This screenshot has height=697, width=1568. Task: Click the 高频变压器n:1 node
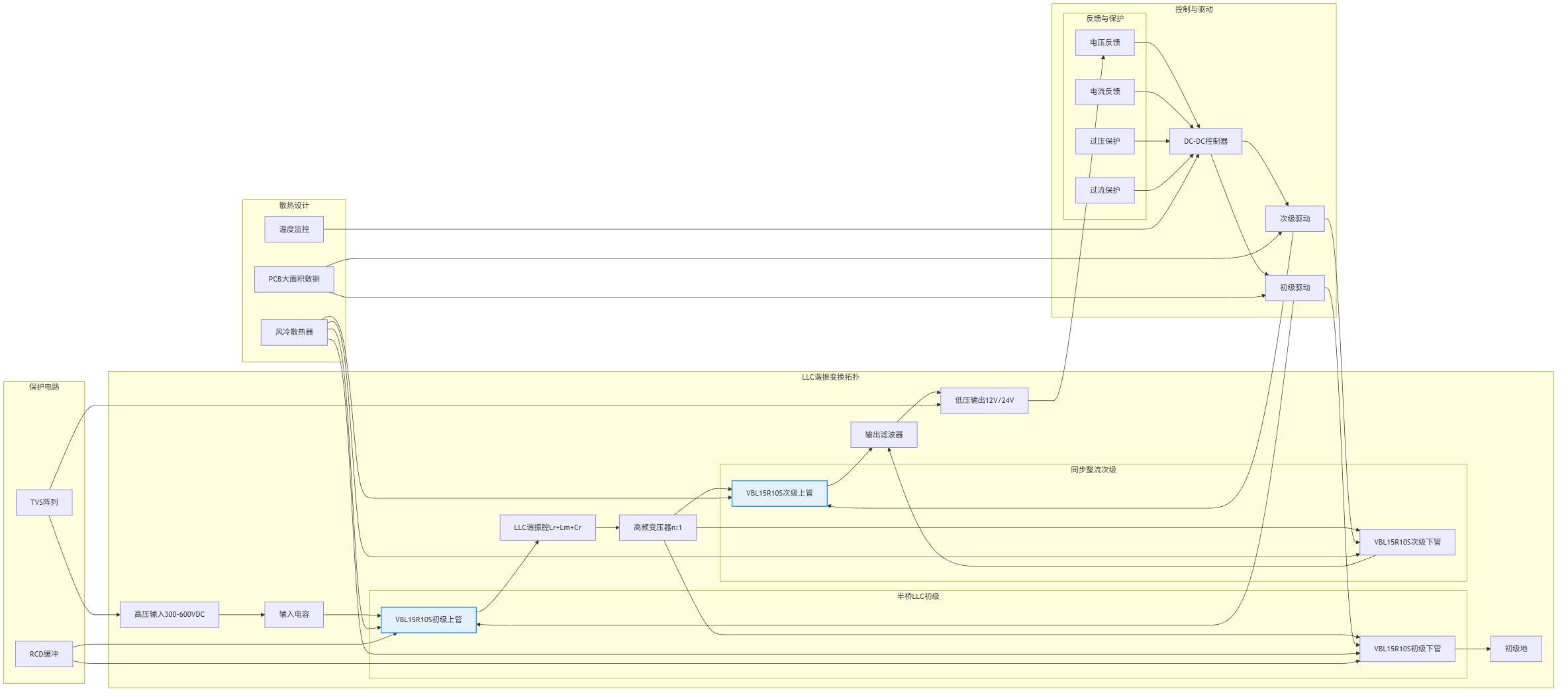(658, 527)
